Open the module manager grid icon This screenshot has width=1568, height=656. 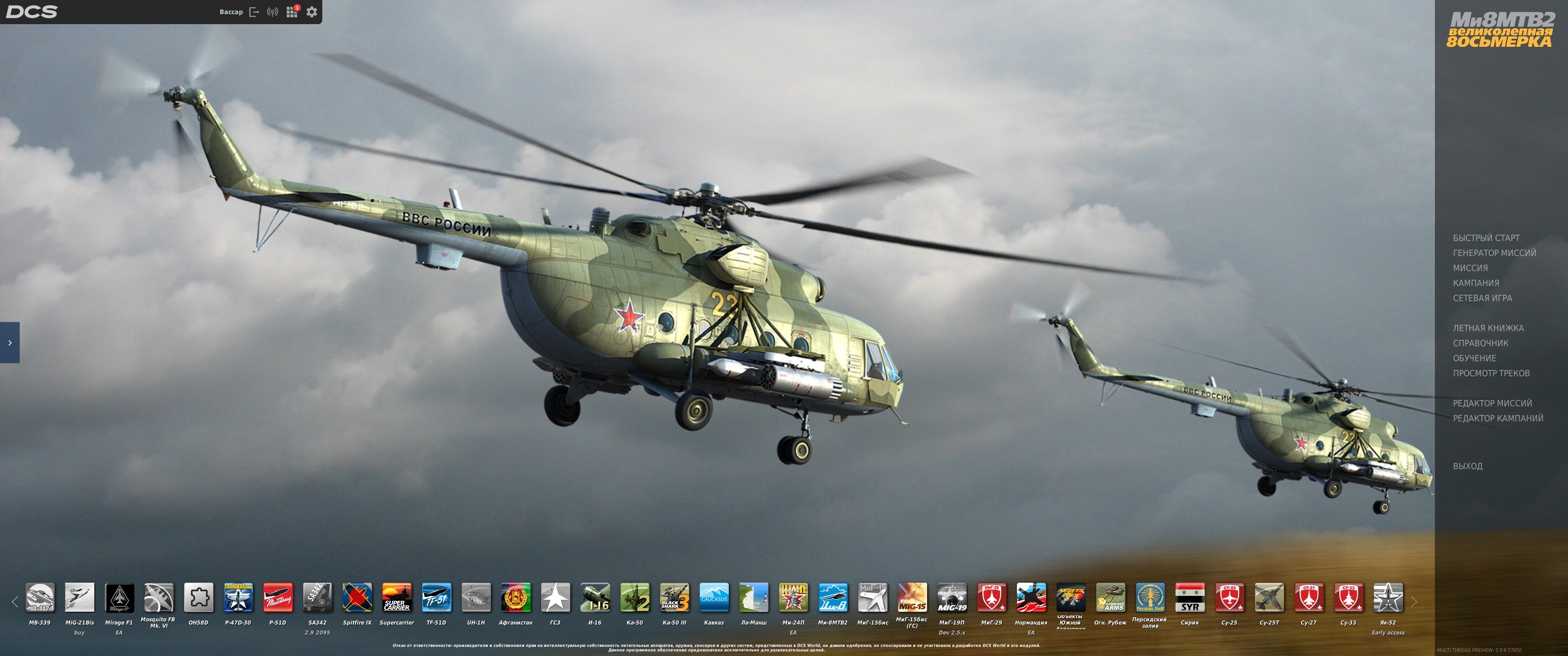292,11
